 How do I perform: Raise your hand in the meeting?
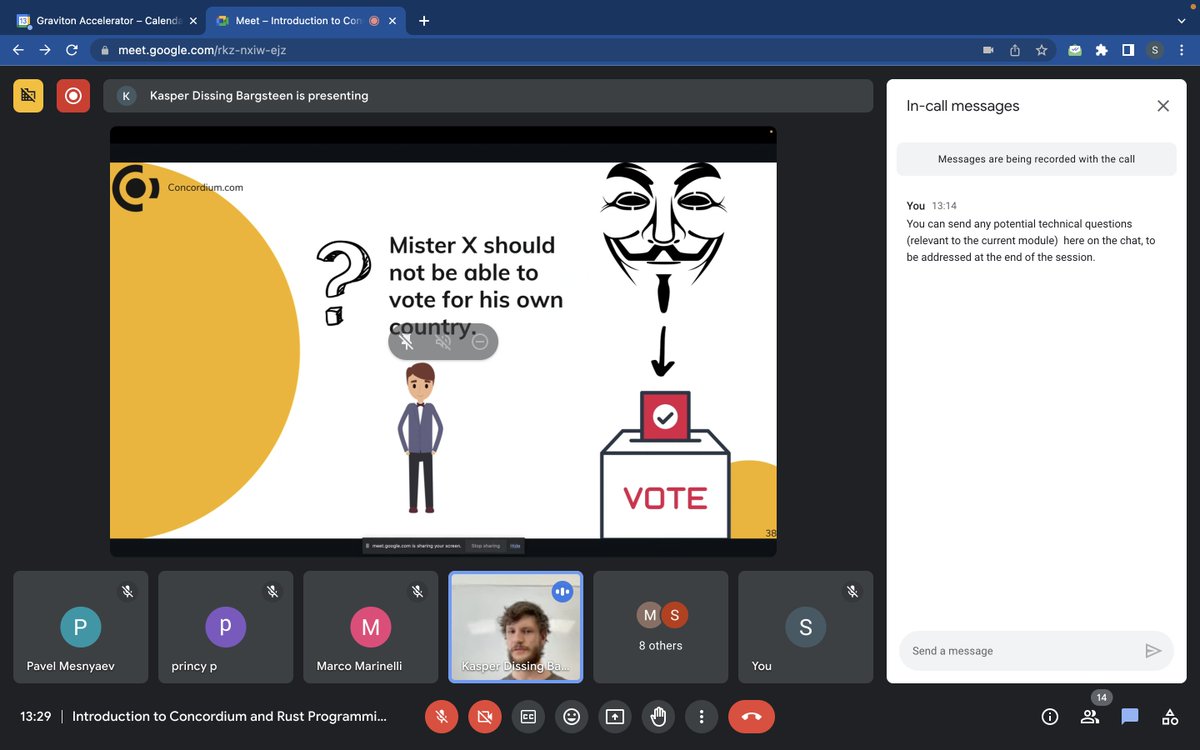coord(659,716)
